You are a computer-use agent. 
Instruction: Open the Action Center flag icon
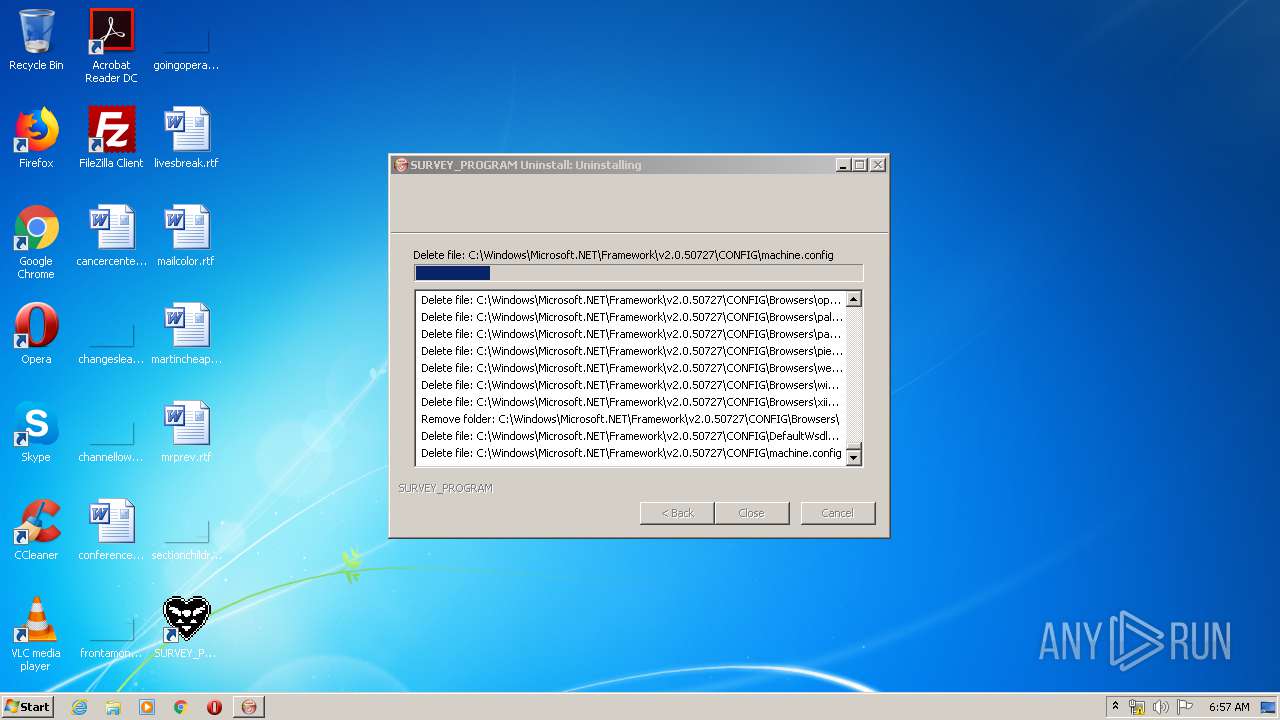click(1185, 707)
